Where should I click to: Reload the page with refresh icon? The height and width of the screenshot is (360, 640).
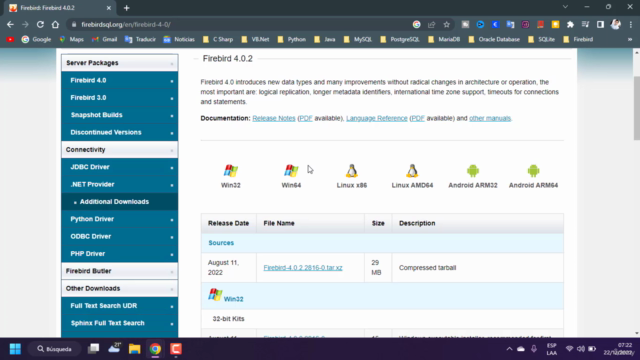40,24
